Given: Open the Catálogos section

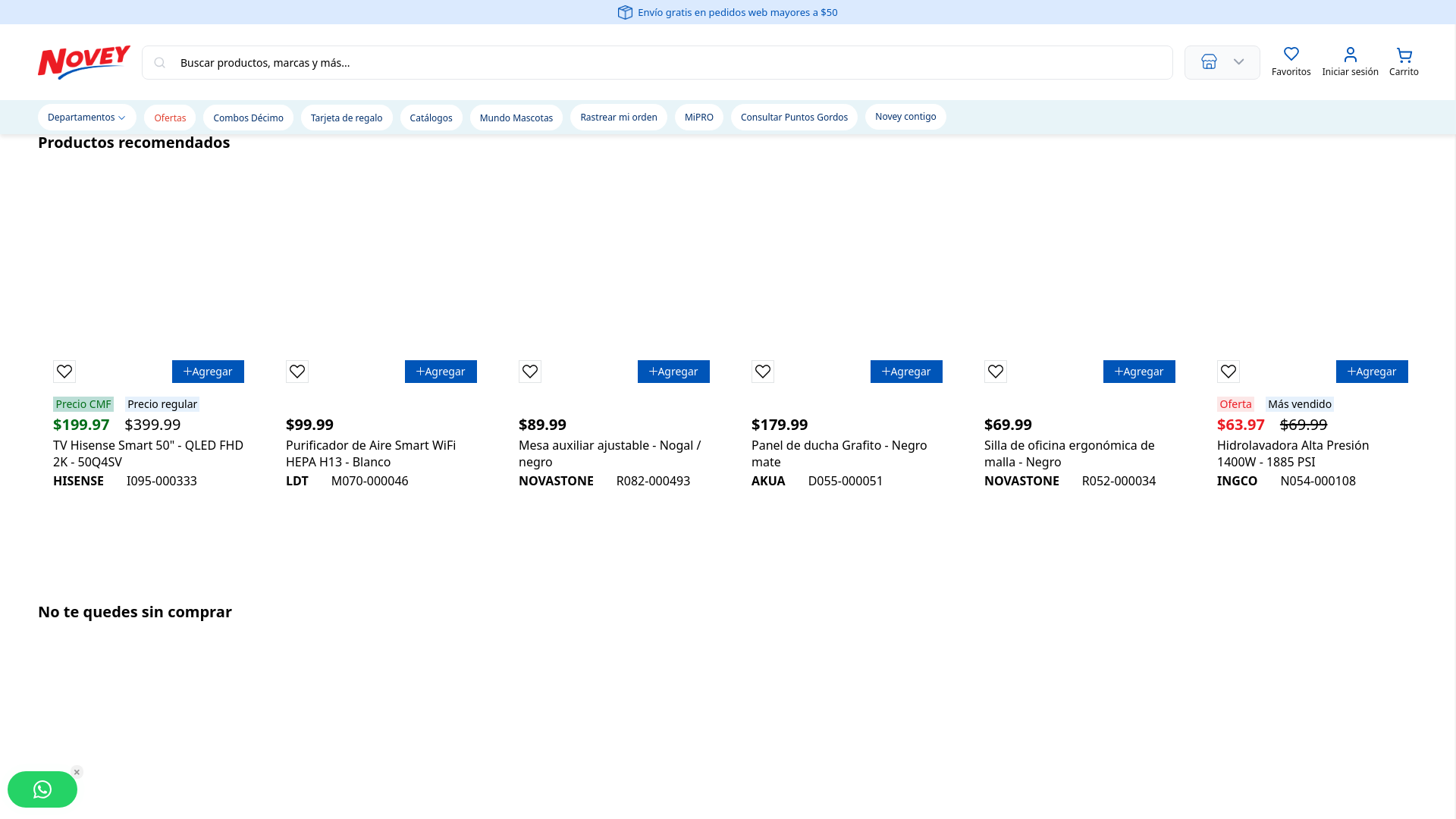Looking at the screenshot, I should [x=431, y=118].
